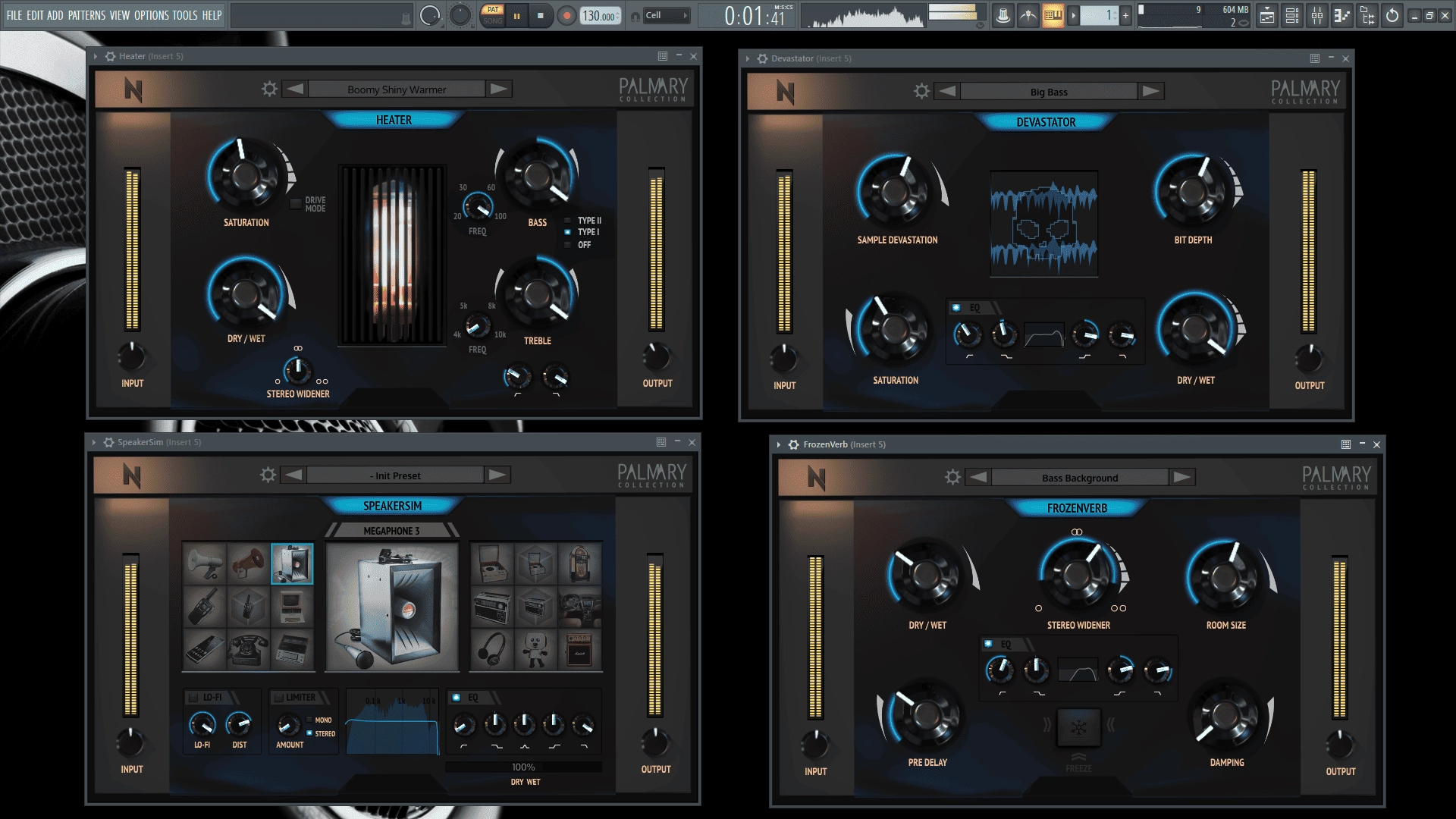Open SpeakerSim window plugin options gear in titlebar
Viewport: 1456px width, 819px height.
pyautogui.click(x=109, y=442)
